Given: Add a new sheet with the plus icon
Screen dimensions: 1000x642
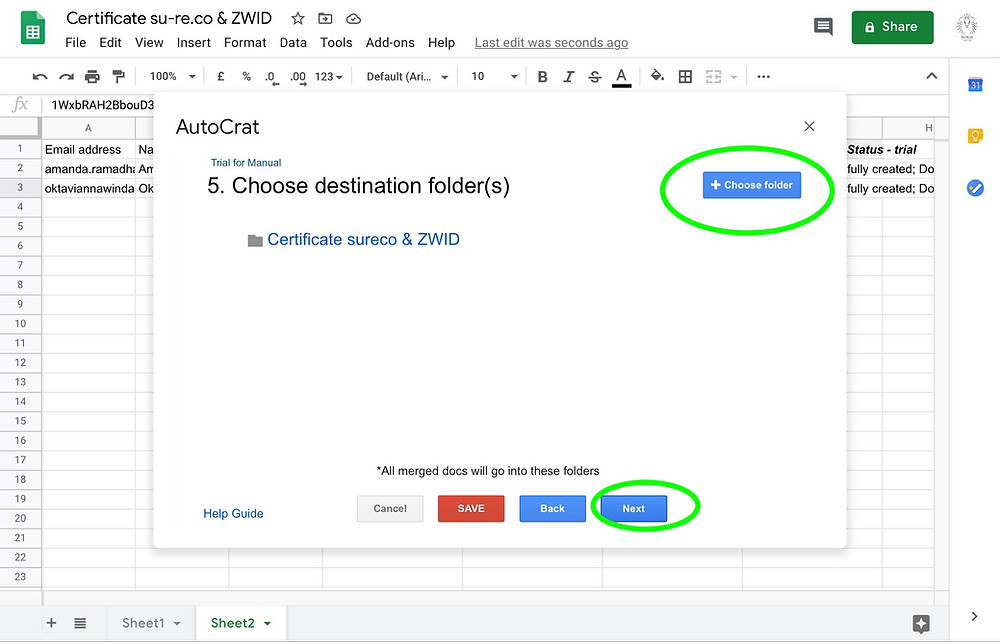Looking at the screenshot, I should coord(52,623).
